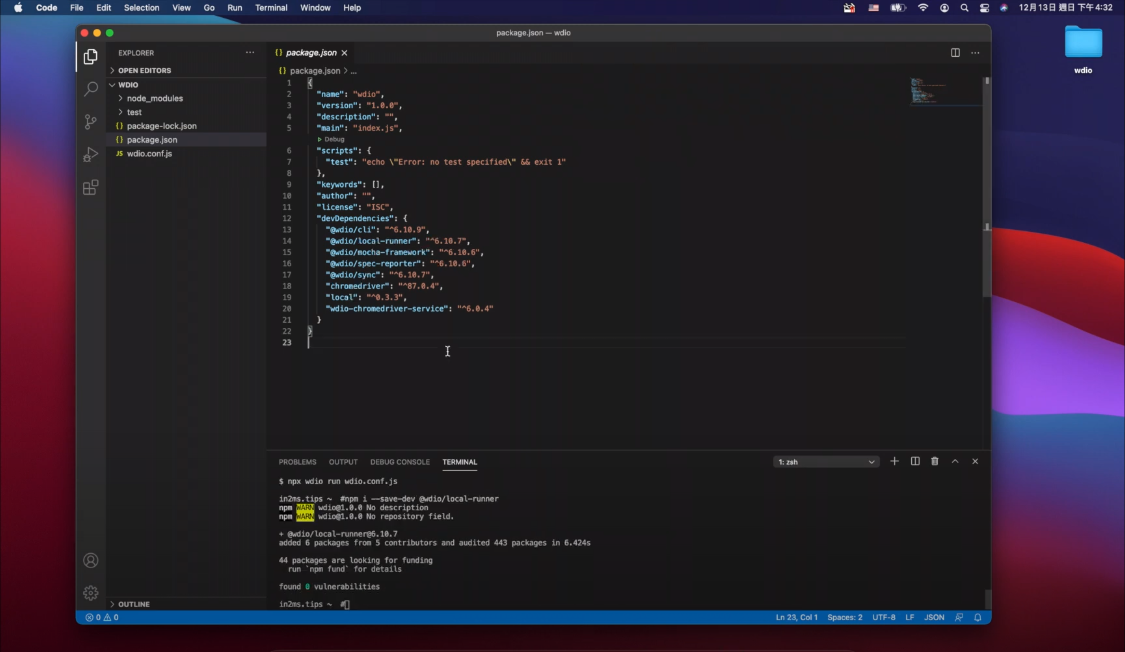Click the terminal prompt input line
The width and height of the screenshot is (1125, 652).
pos(345,605)
